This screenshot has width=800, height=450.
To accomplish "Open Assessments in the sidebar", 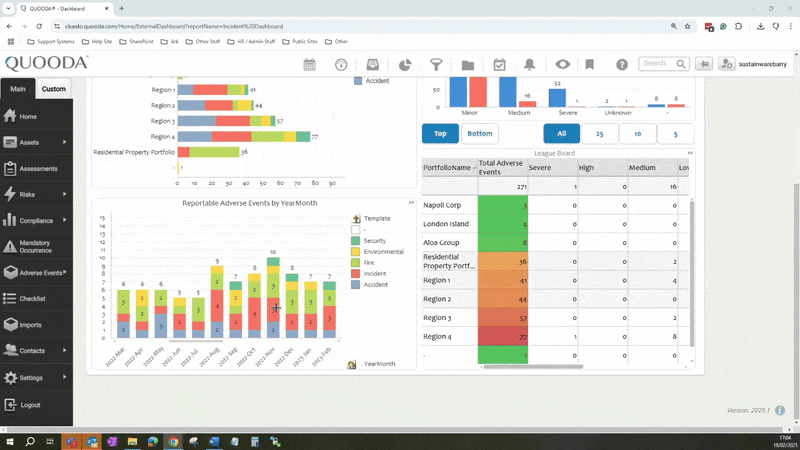I will [36, 168].
